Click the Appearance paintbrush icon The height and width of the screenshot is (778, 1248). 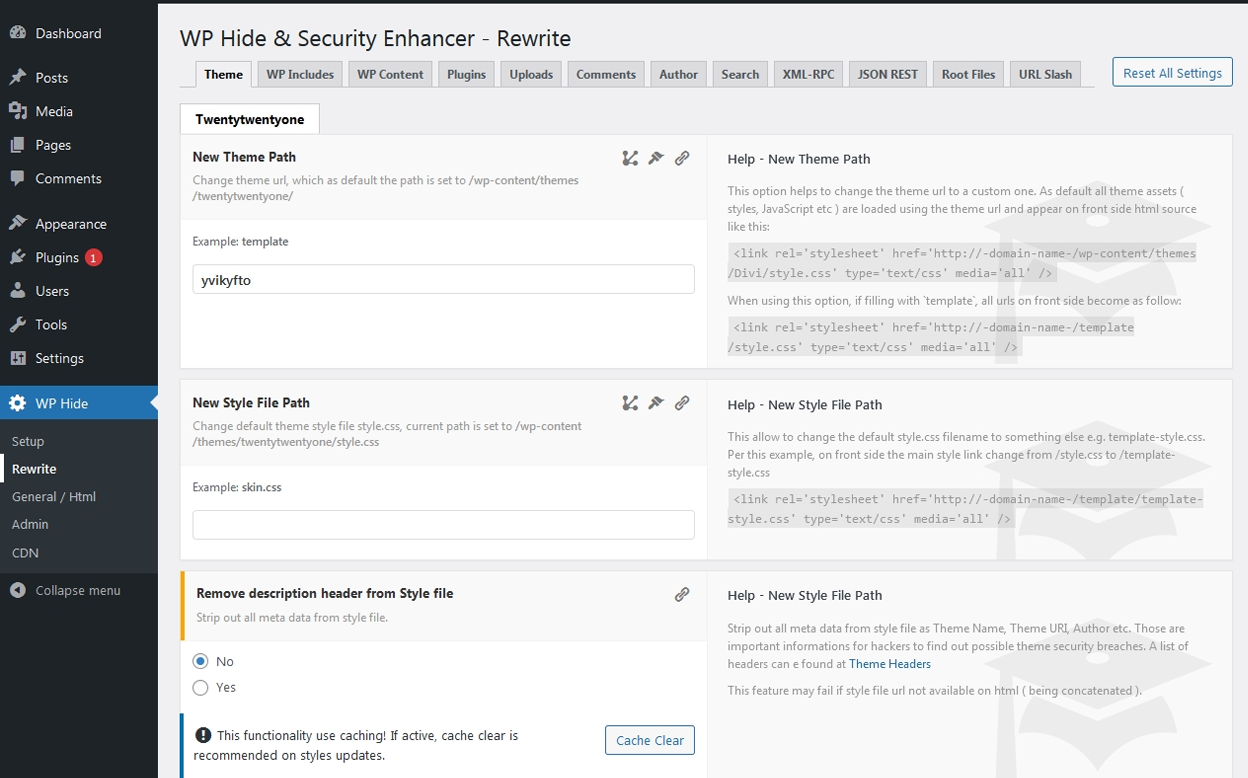[x=18, y=224]
